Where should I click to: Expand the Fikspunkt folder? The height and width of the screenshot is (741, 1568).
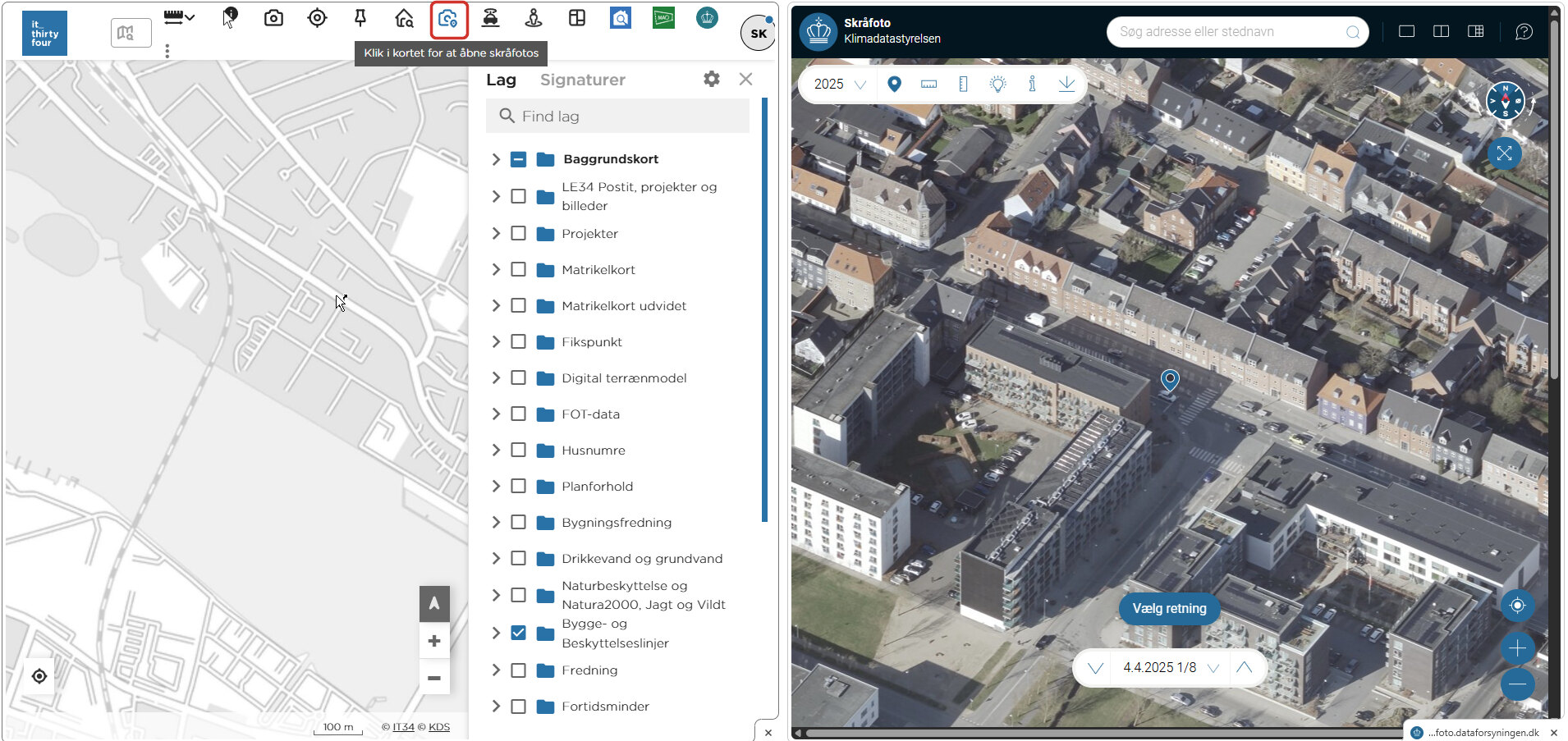pyautogui.click(x=496, y=341)
